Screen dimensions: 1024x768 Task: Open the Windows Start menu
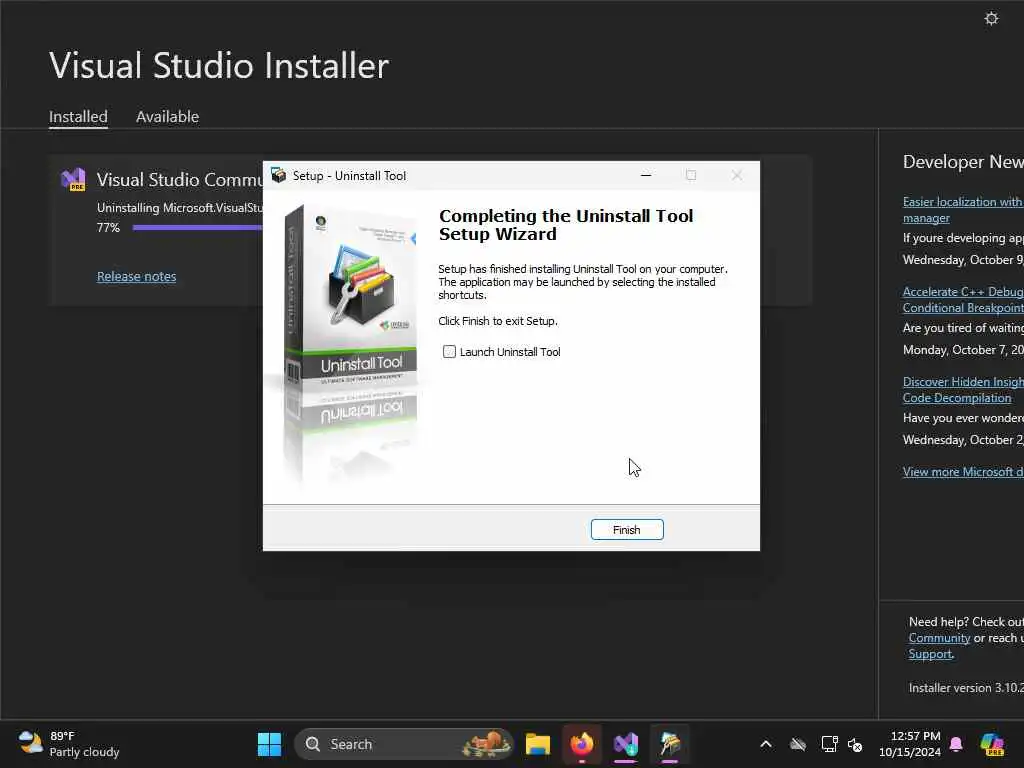tap(269, 744)
